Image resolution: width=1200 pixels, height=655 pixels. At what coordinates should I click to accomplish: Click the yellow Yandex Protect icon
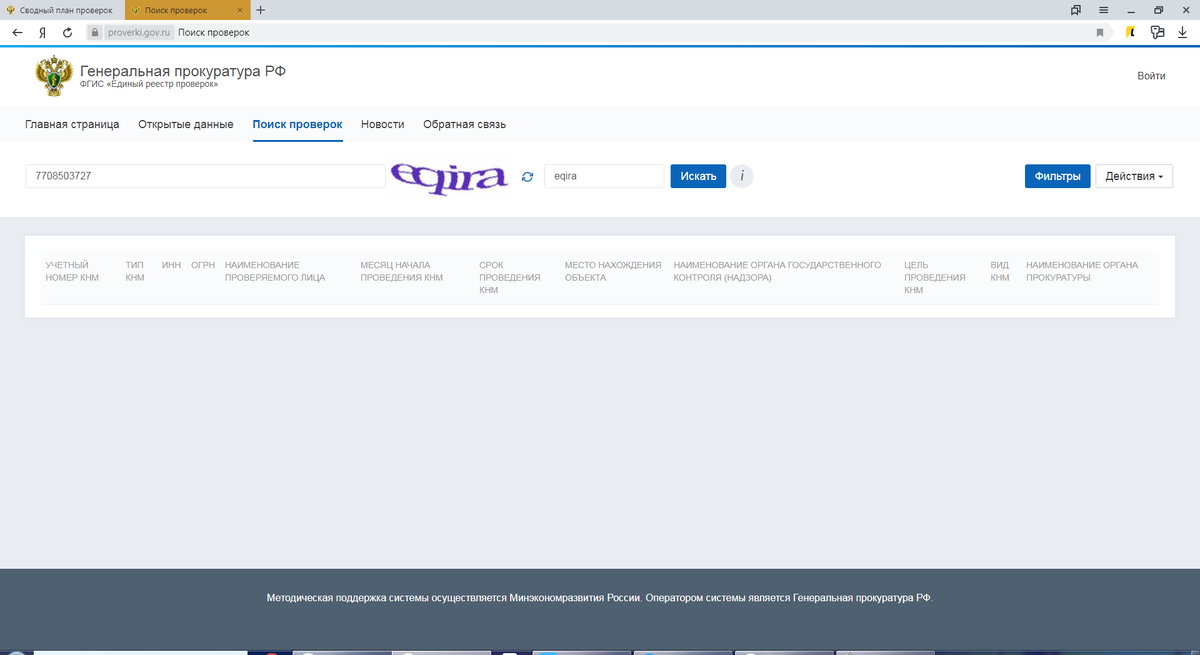coord(1130,32)
